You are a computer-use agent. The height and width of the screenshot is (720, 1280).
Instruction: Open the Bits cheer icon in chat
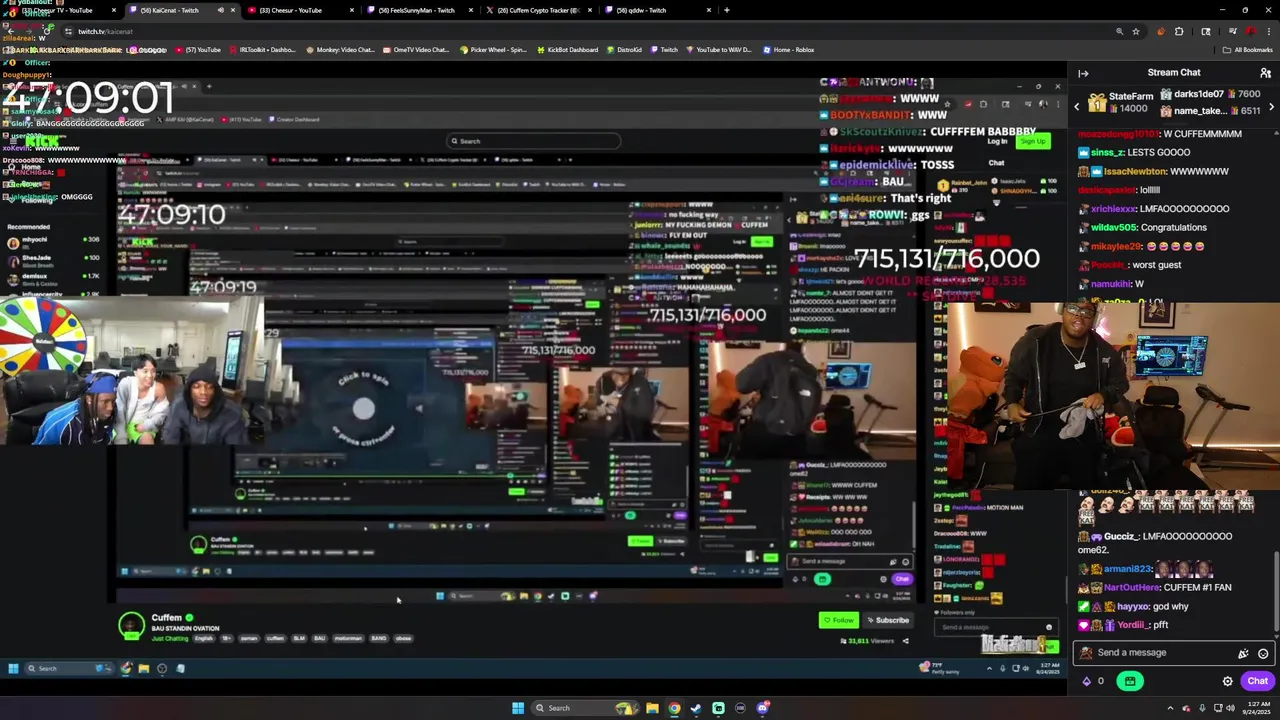pos(1243,653)
